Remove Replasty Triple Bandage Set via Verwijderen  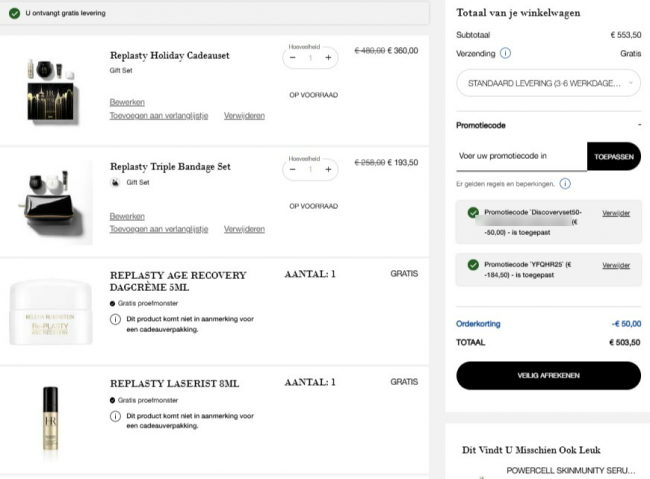coord(244,229)
